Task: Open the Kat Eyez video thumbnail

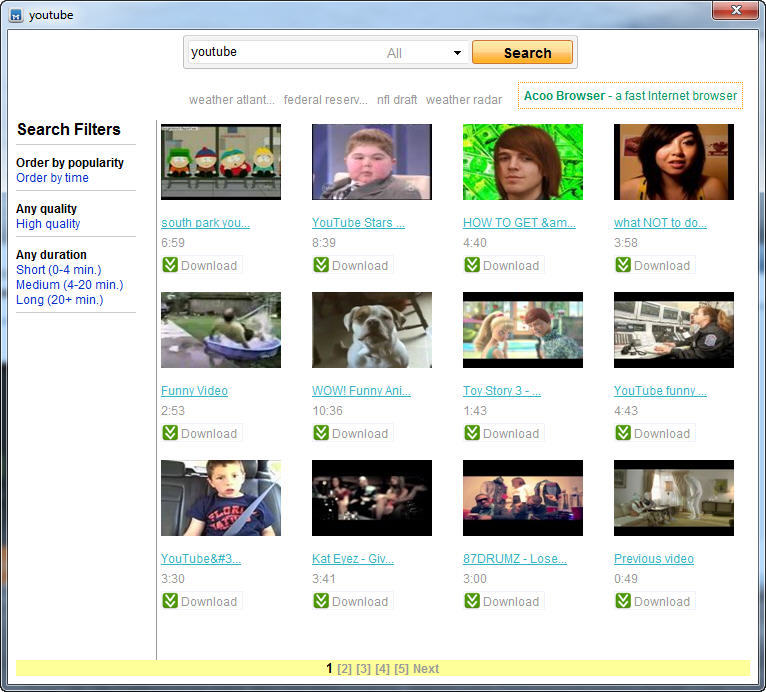Action: 372,498
